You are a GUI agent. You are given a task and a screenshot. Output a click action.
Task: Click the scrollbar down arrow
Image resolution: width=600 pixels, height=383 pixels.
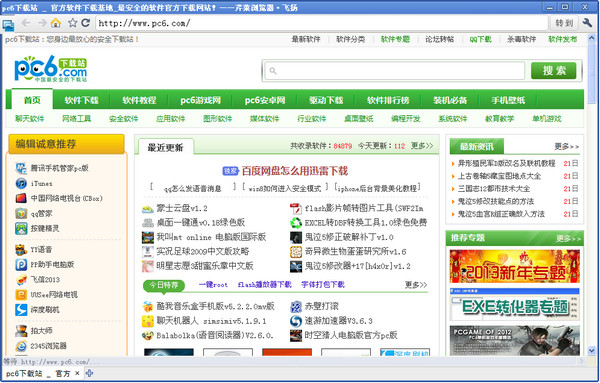pyautogui.click(x=592, y=350)
